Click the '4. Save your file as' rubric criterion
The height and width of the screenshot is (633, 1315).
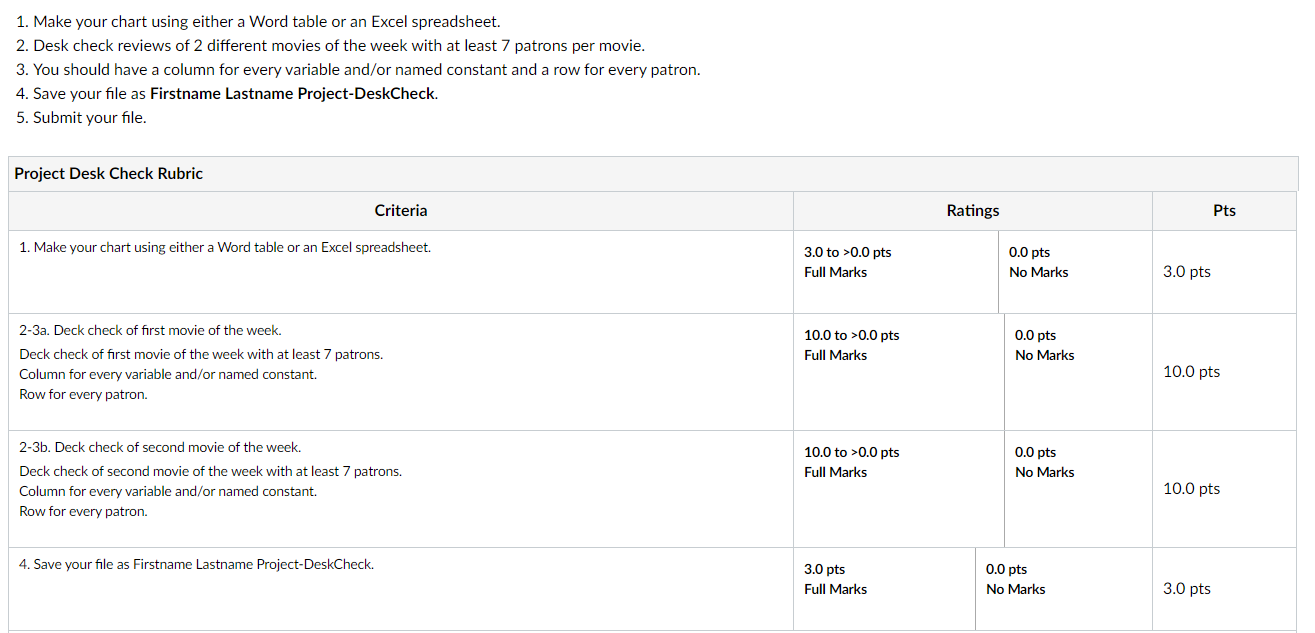196,565
